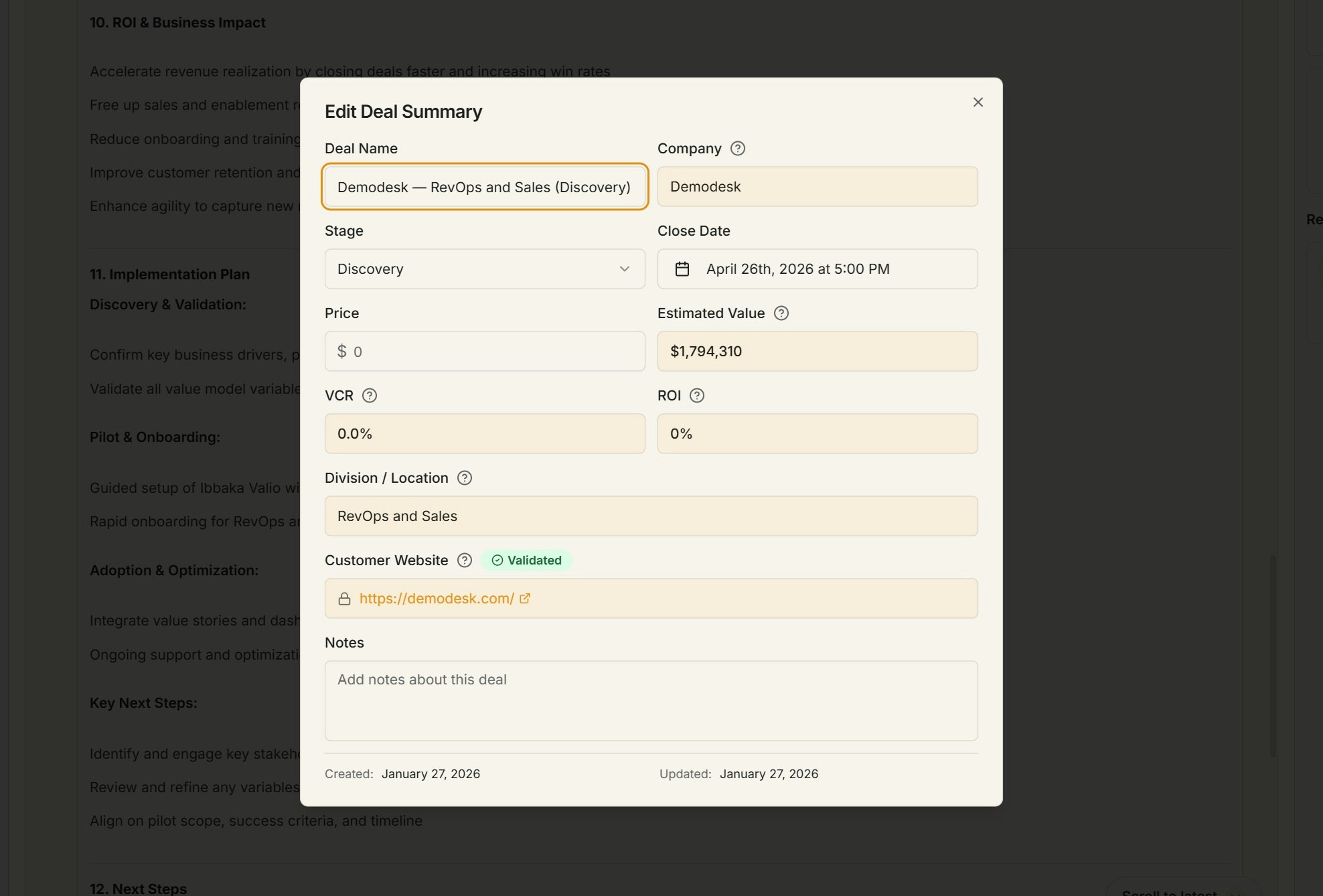Open the calendar icon next to Close Date
Screen dimensions: 1323x896
coord(682,269)
